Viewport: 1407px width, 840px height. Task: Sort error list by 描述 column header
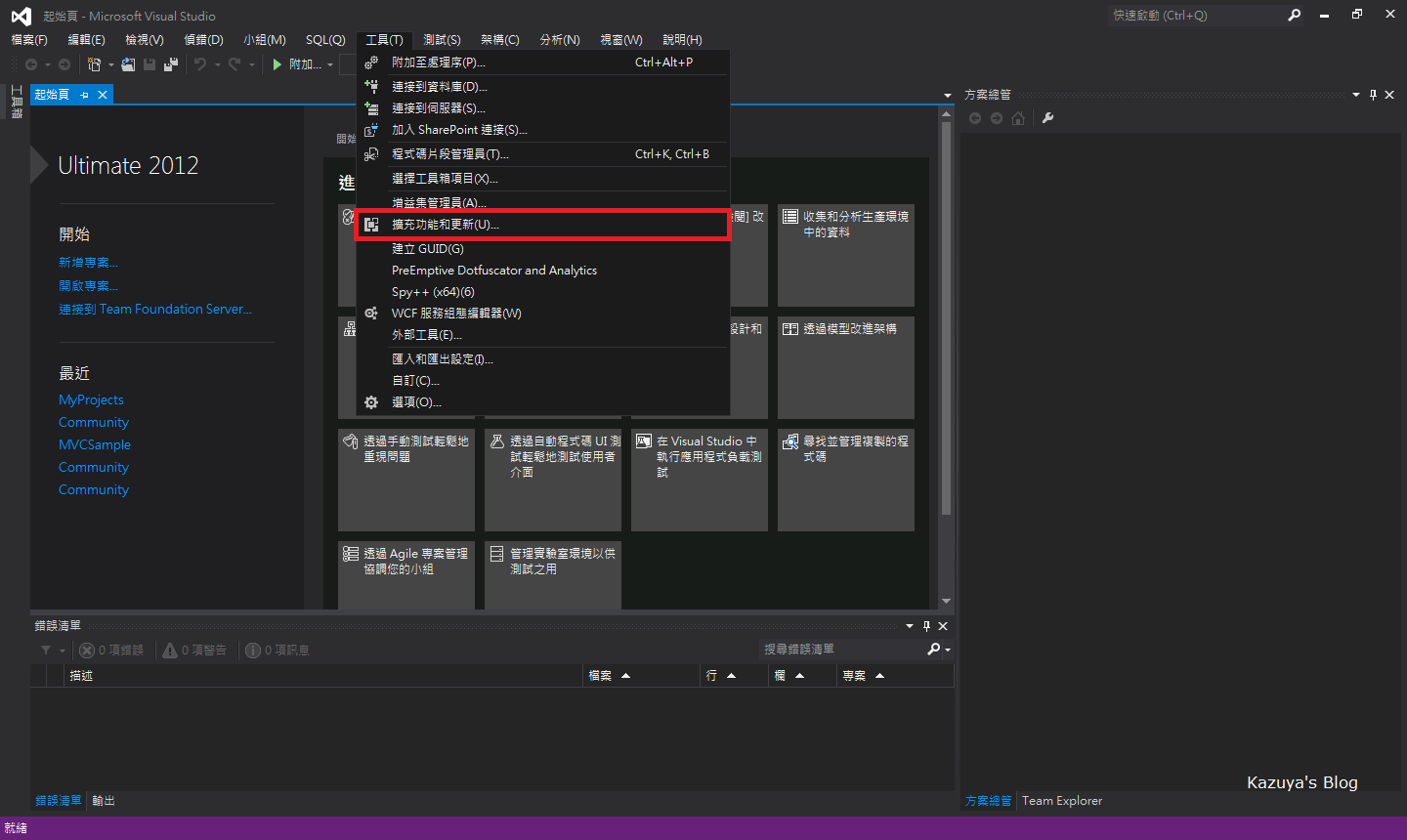click(324, 676)
